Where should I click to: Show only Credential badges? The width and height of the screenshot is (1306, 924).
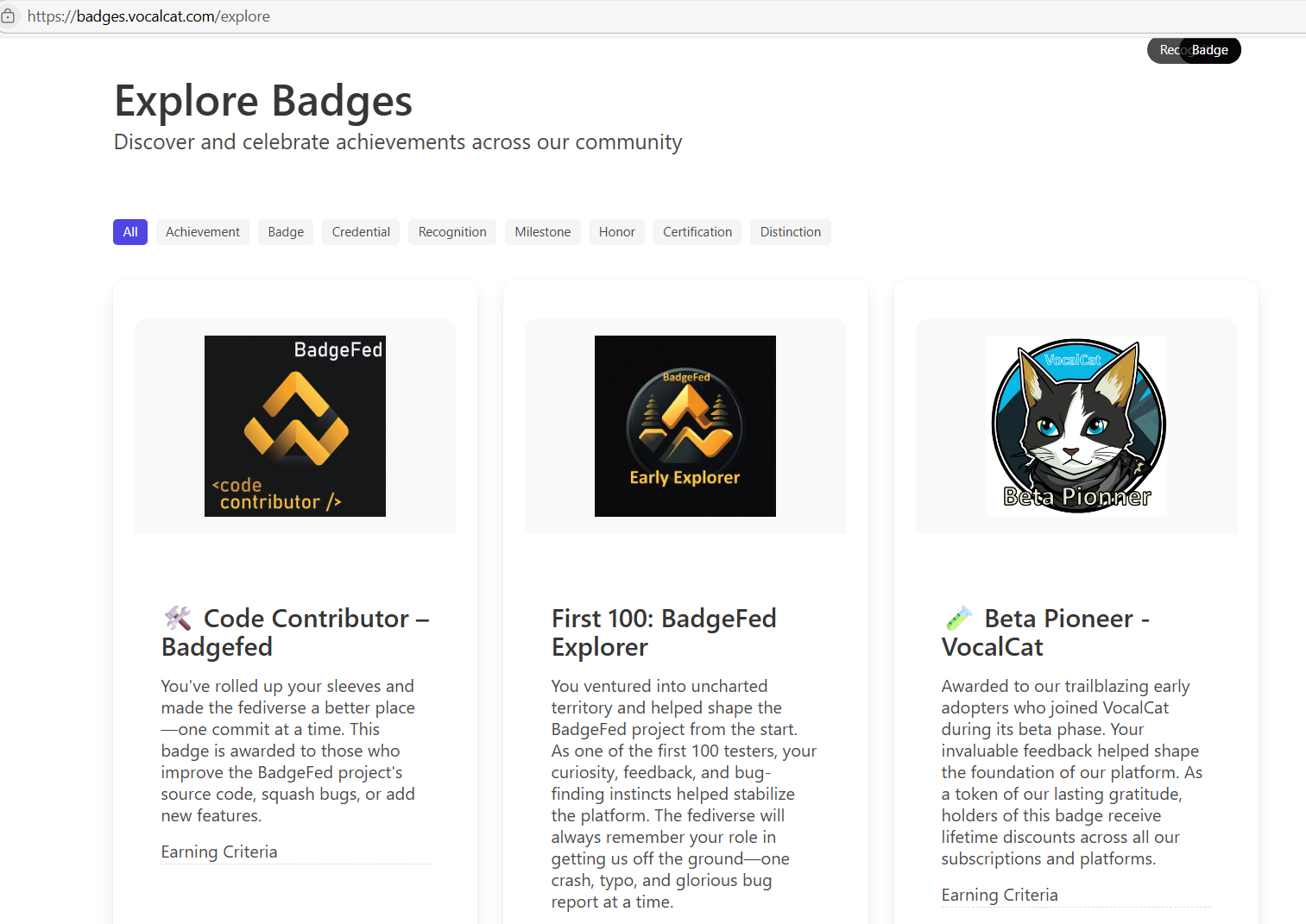click(x=361, y=232)
